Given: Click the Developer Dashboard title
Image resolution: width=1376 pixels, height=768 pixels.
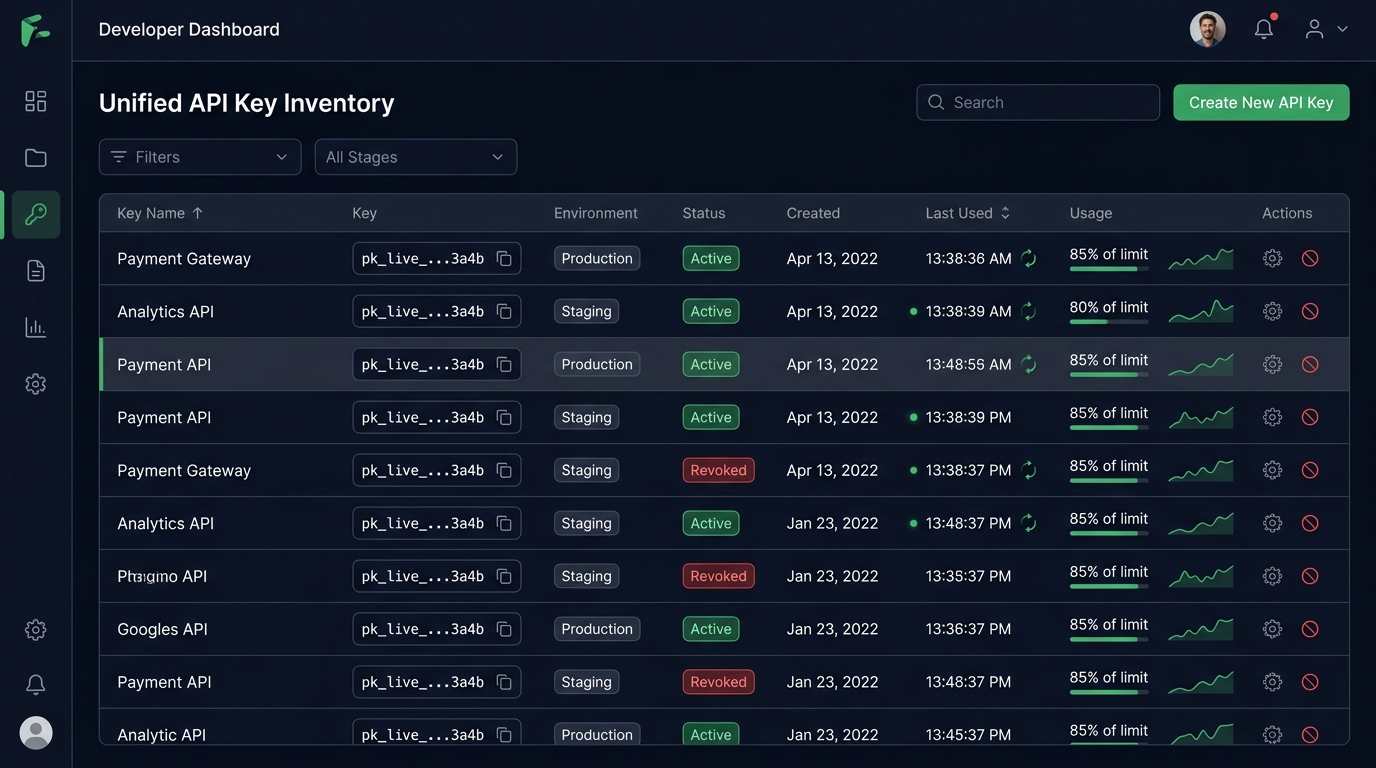Looking at the screenshot, I should click(x=189, y=30).
